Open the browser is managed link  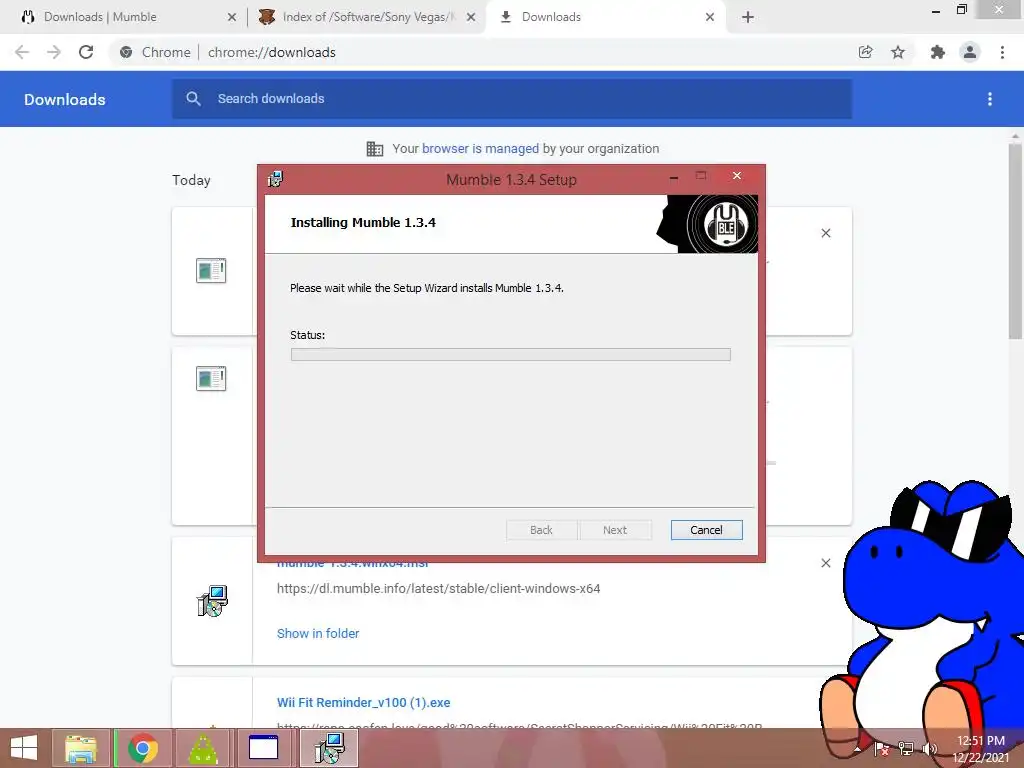[480, 149]
